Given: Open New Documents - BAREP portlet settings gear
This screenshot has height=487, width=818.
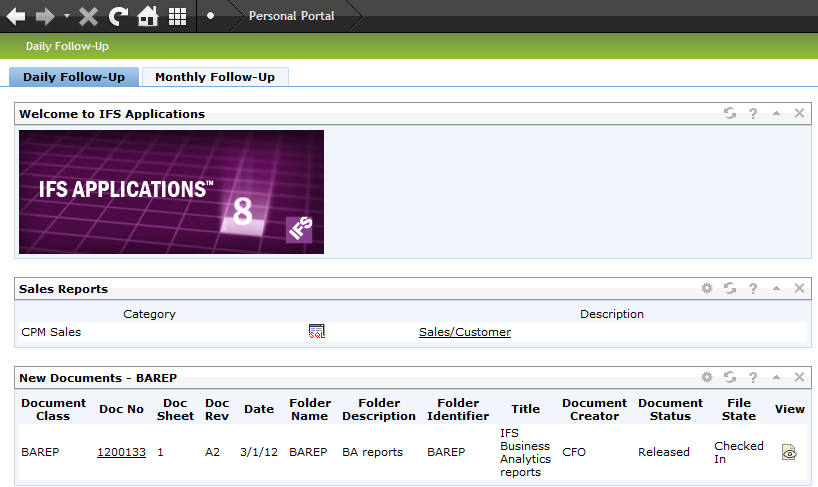Looking at the screenshot, I should [x=707, y=377].
